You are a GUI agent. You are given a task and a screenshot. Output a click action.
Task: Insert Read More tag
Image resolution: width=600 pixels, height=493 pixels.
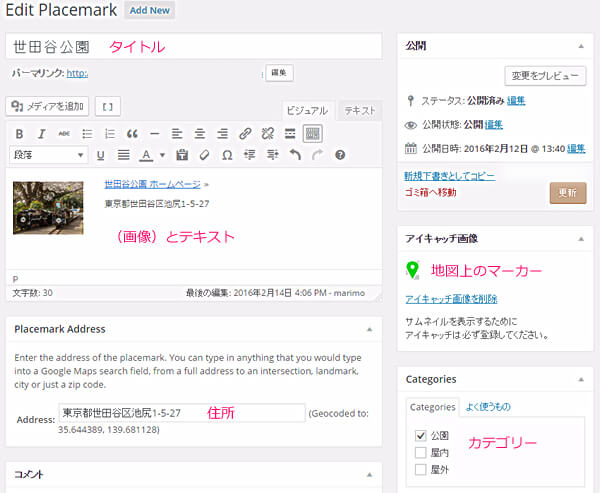coord(290,134)
